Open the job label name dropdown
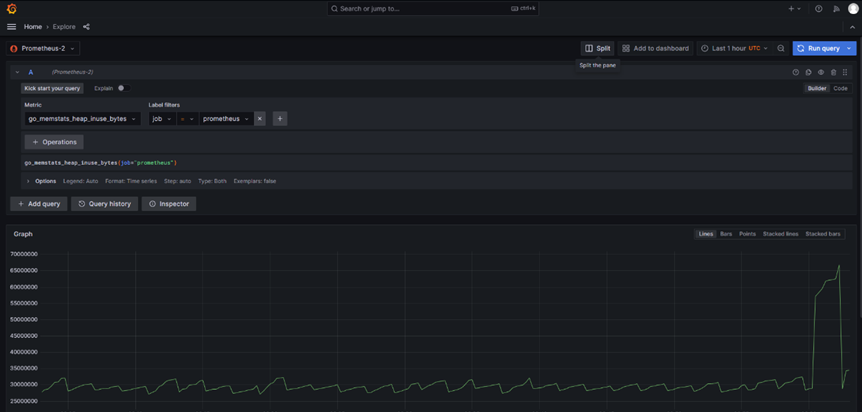Image resolution: width=862 pixels, height=412 pixels. point(162,119)
